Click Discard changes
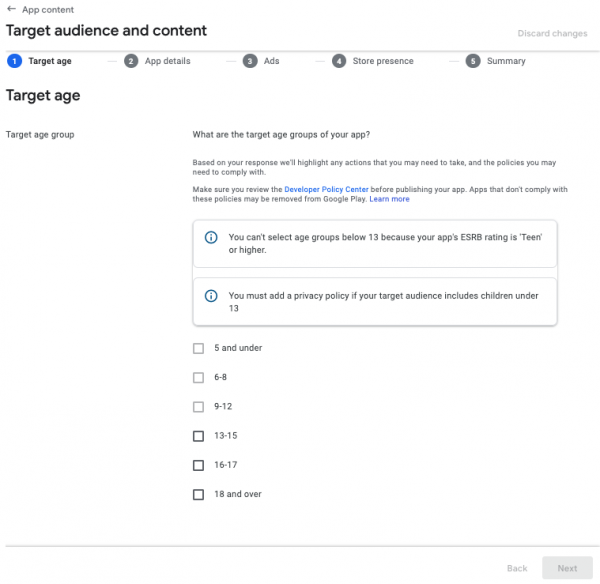 pyautogui.click(x=552, y=34)
